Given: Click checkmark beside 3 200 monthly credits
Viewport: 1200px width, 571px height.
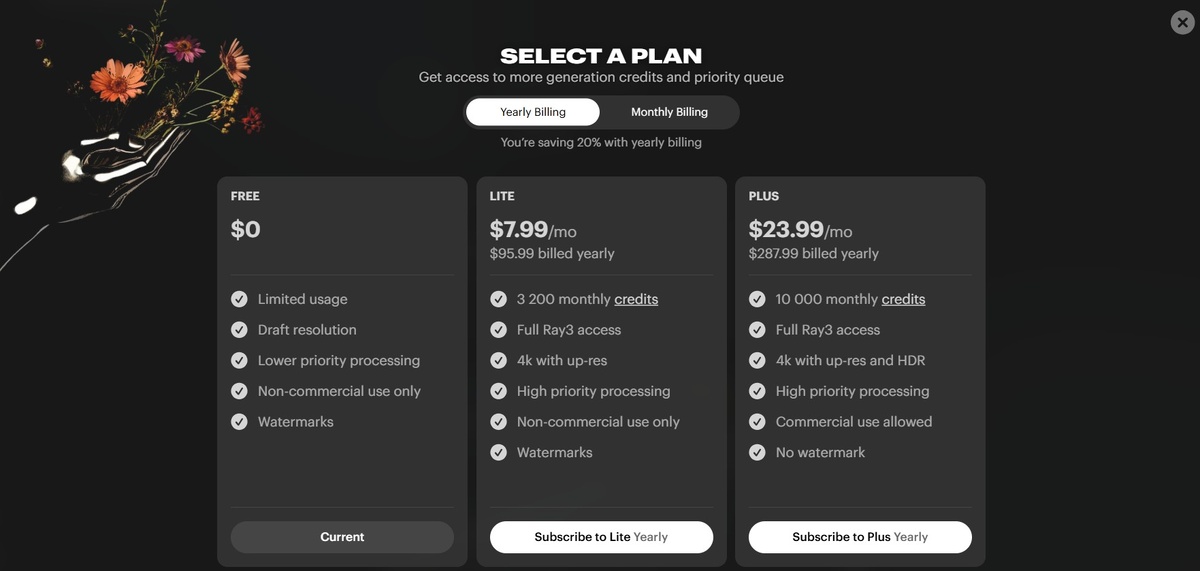Looking at the screenshot, I should pyautogui.click(x=499, y=299).
